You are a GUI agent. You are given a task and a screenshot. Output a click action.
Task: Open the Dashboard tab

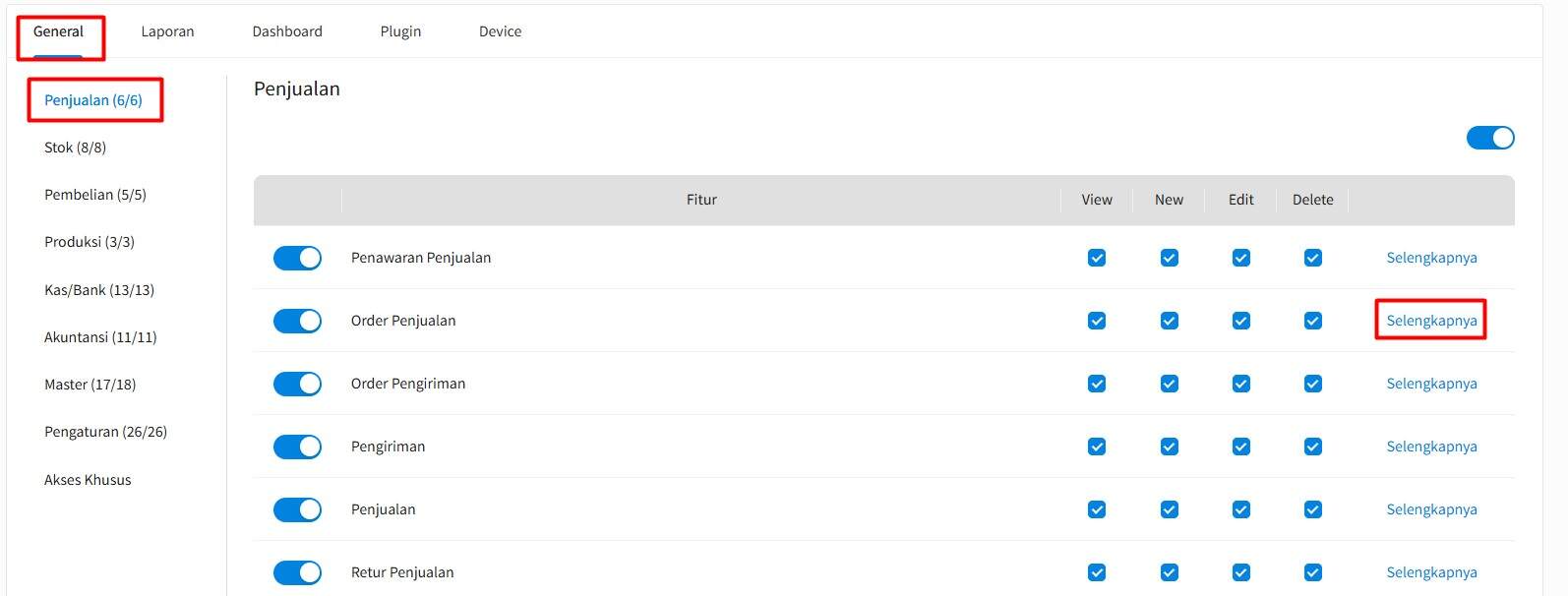click(286, 30)
